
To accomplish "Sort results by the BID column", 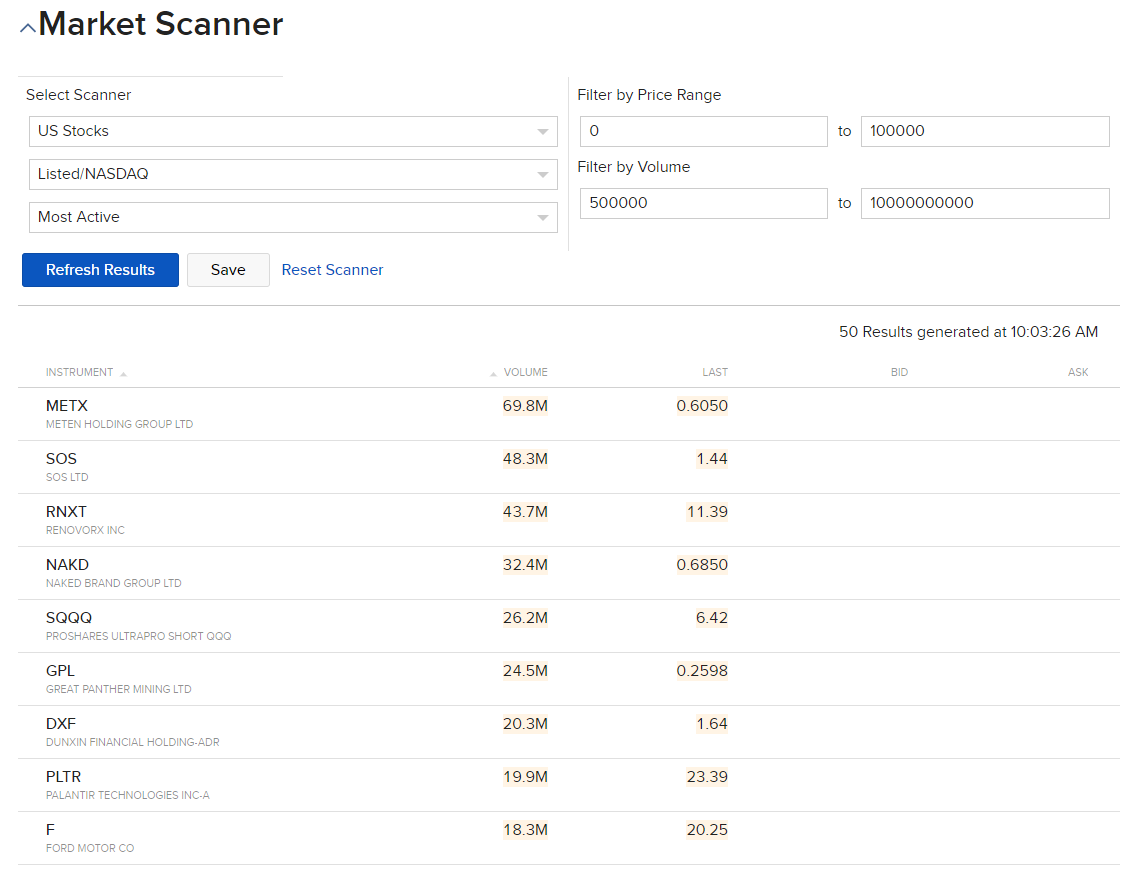I will coord(899,372).
